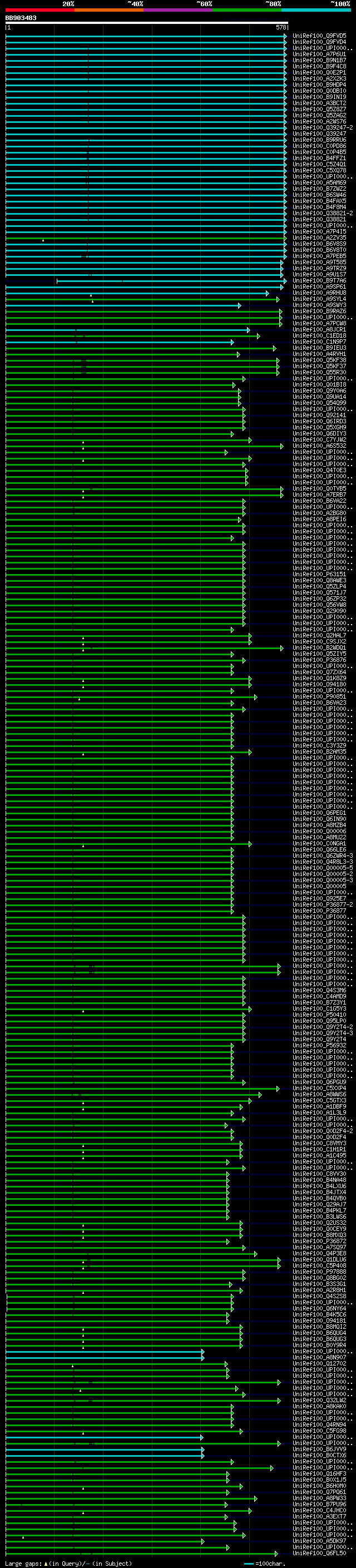356x1568 pixels.
Task: Click hit label UniRef100_P63151
Action: click(x=319, y=574)
